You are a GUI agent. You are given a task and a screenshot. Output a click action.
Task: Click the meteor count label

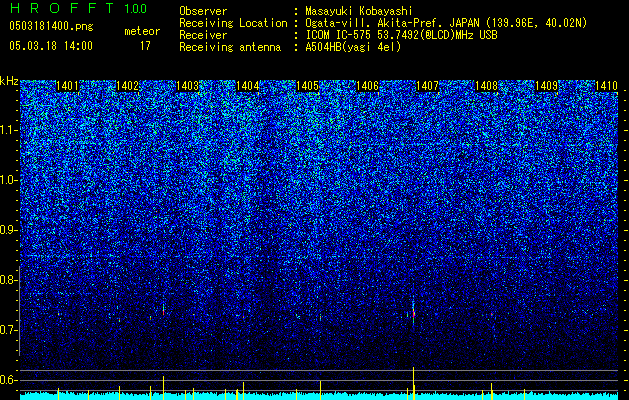pos(142,31)
